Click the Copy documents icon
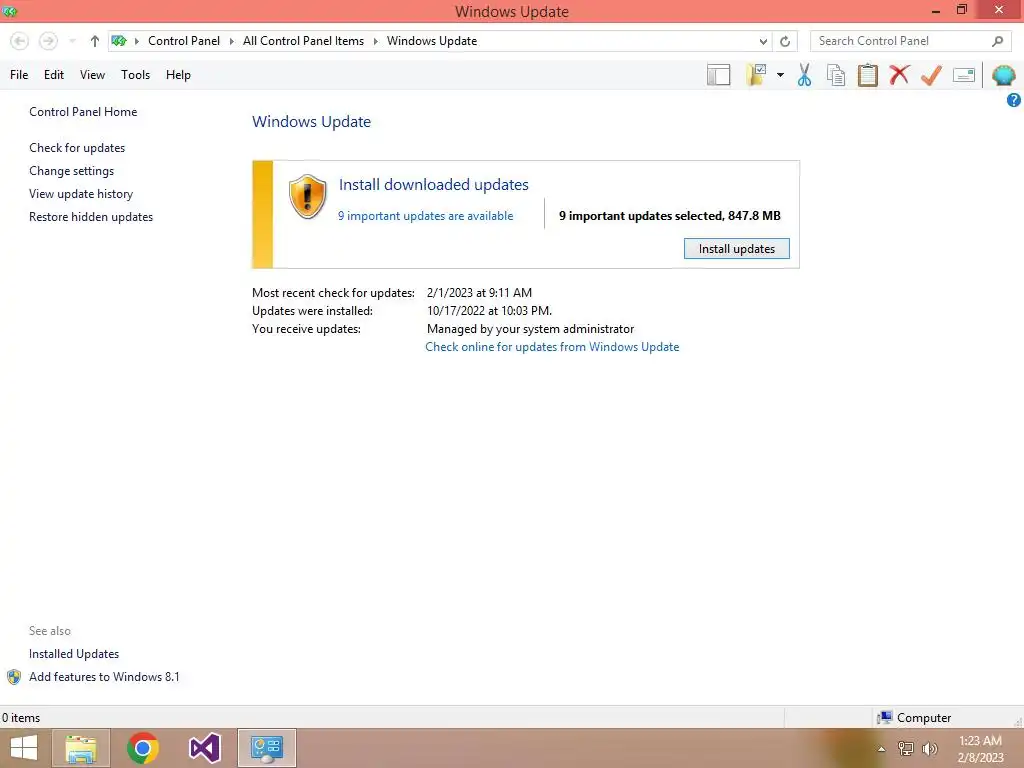 click(835, 75)
